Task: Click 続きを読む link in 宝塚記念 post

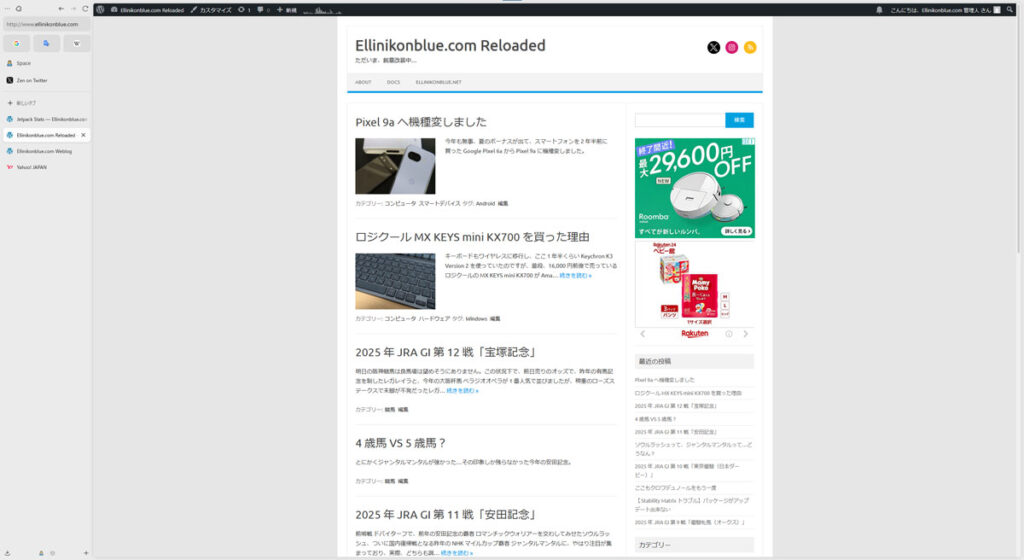Action: (x=462, y=390)
